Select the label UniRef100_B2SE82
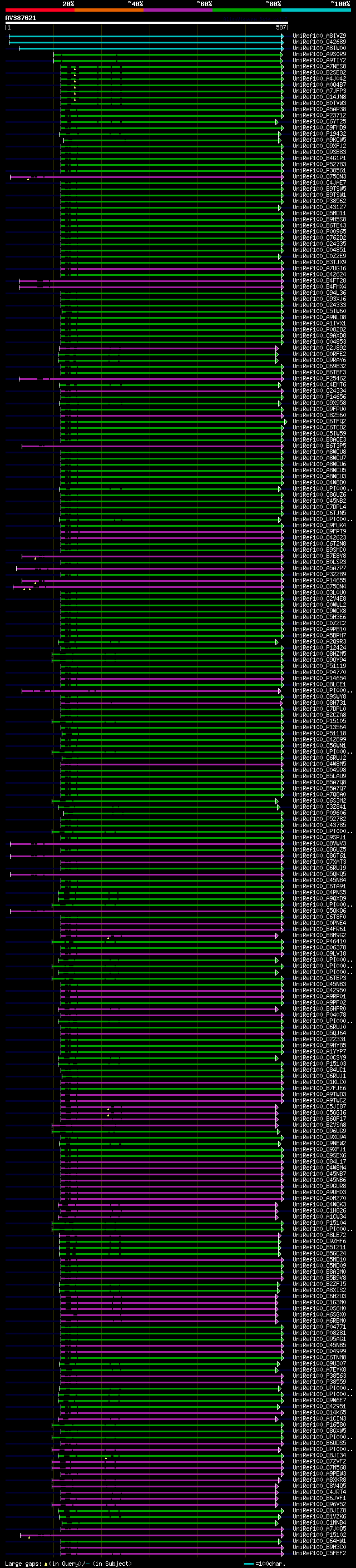 [x=319, y=72]
